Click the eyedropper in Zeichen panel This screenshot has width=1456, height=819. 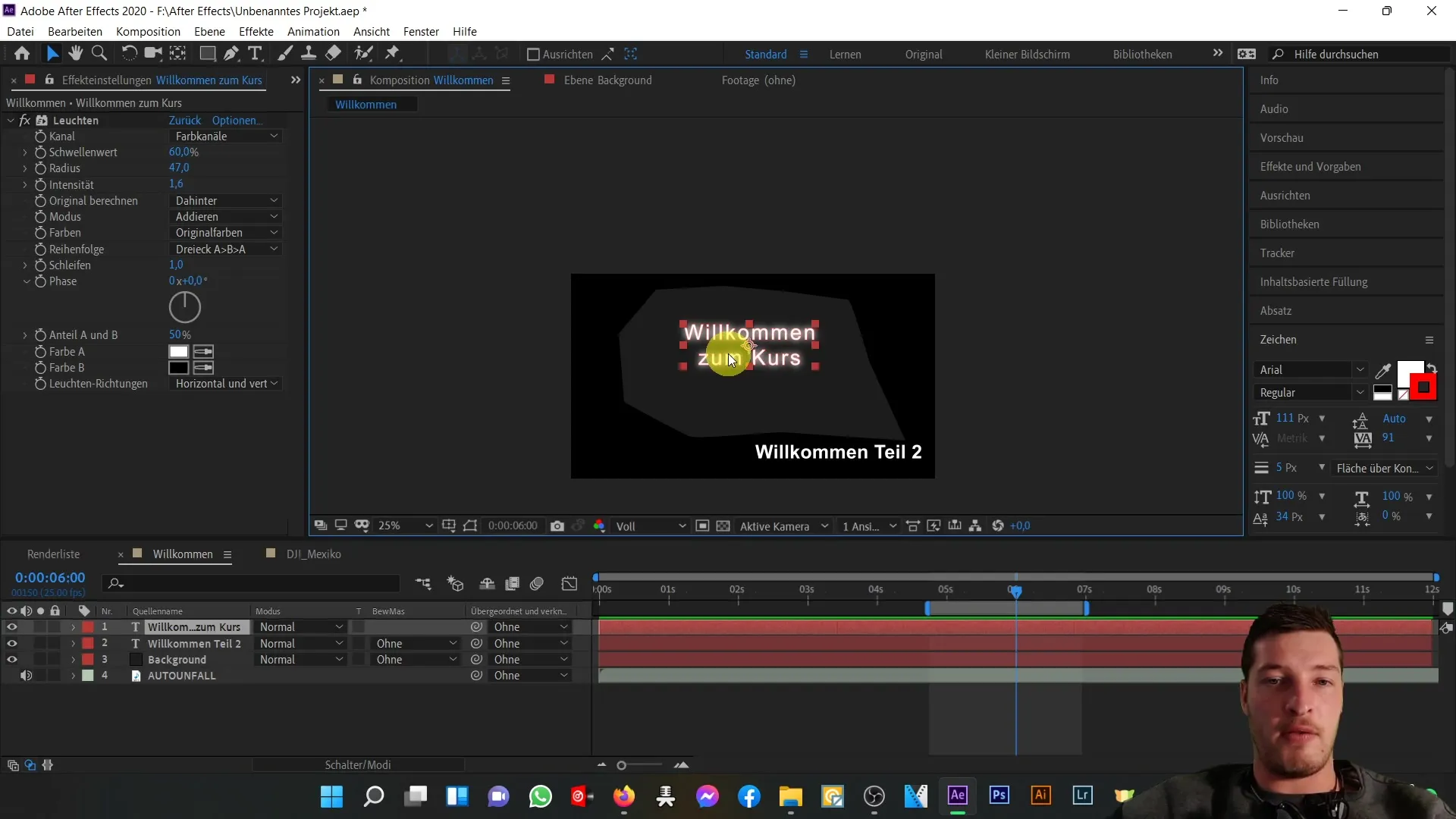1383,371
